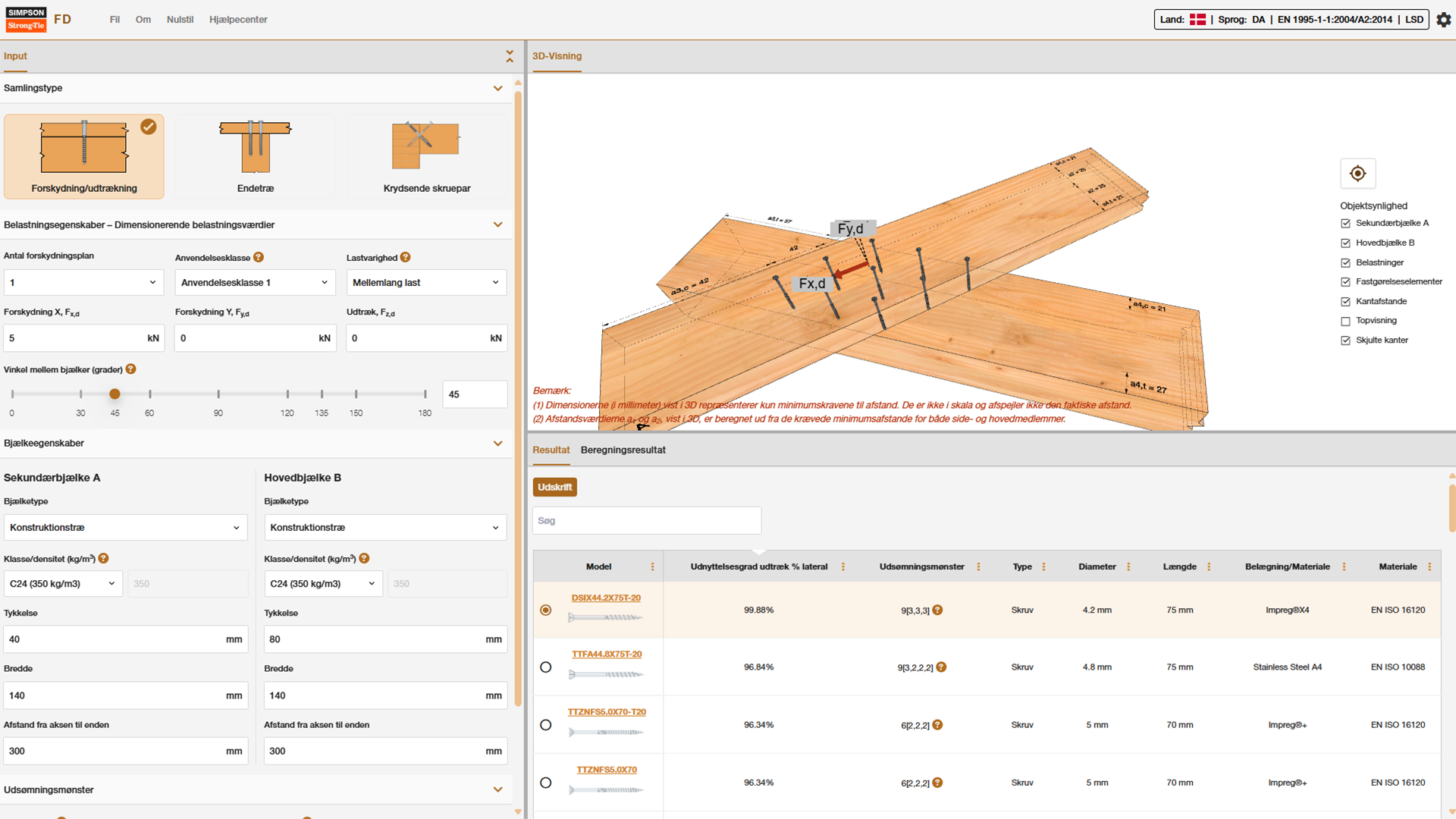Click the Søg search field

[x=646, y=520]
